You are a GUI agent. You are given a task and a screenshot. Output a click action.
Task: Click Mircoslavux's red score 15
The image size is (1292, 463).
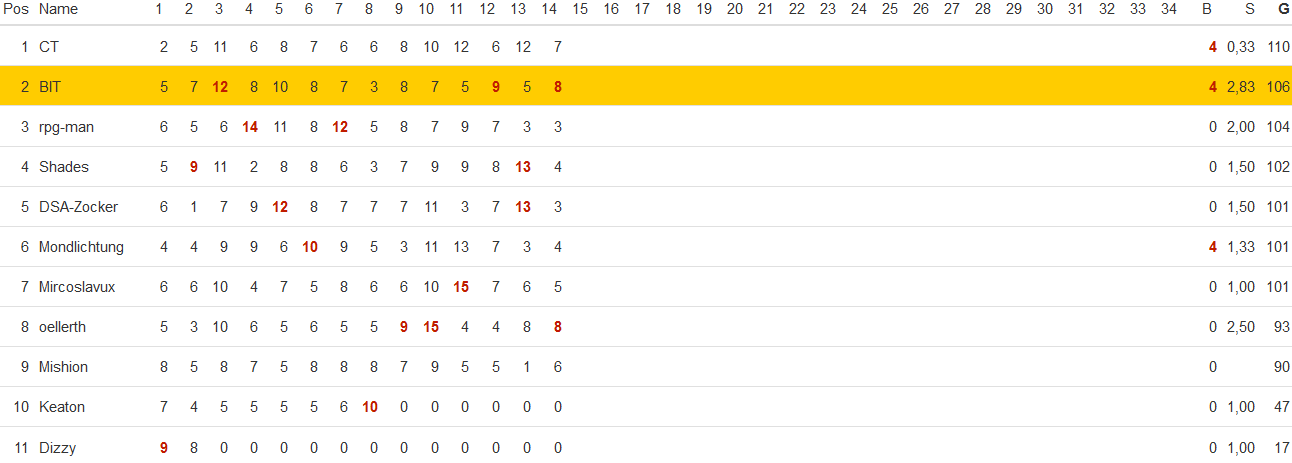click(461, 287)
